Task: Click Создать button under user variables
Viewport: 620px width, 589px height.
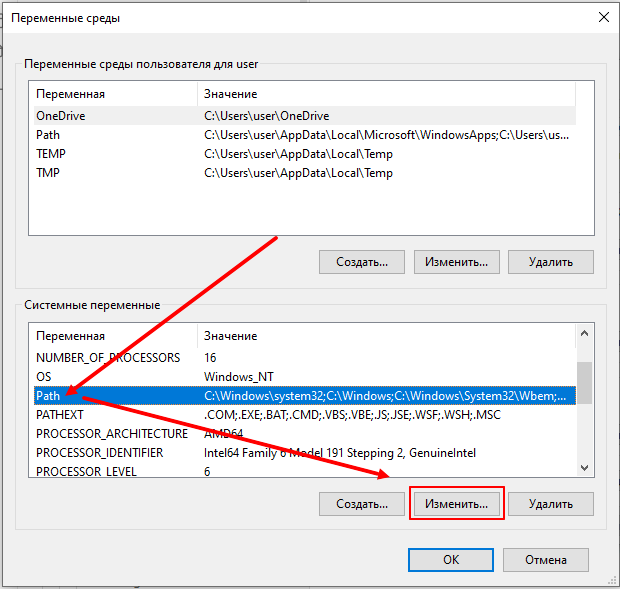Action: pos(361,262)
